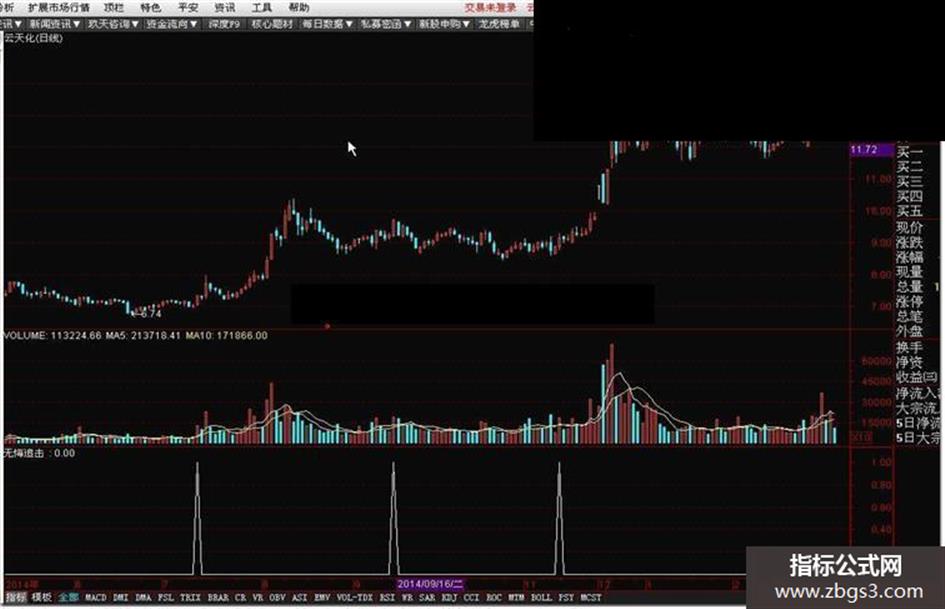Switch to the WR indicator
Screen dimensions: 945x609
[x=407, y=597]
